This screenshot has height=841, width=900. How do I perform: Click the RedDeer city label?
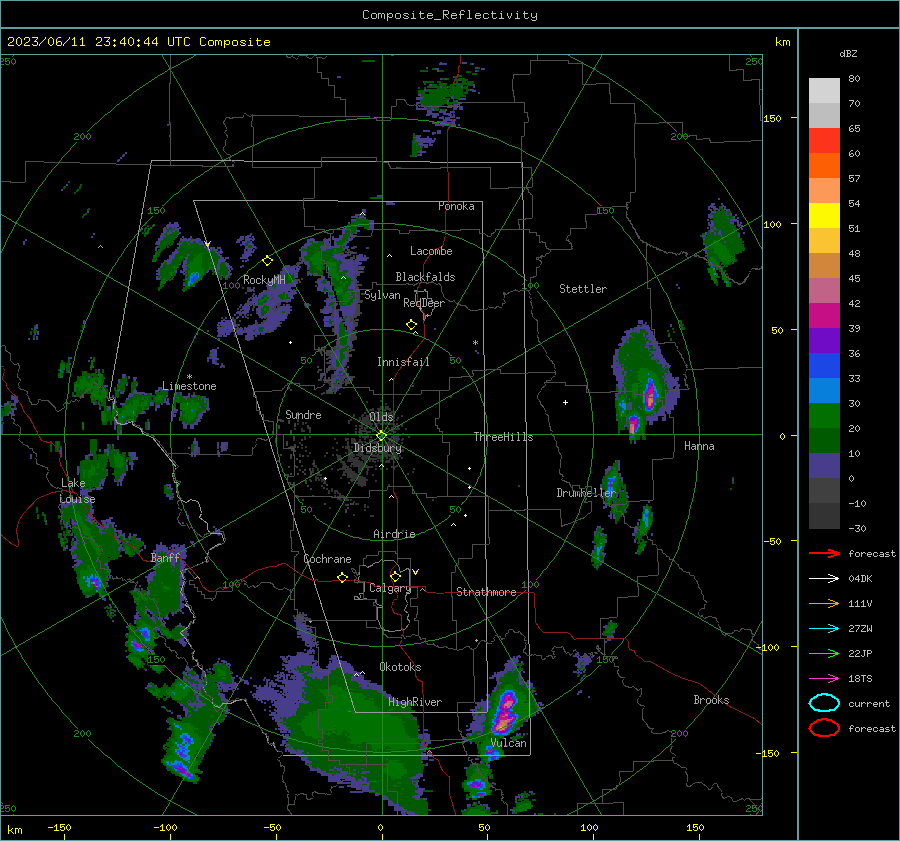[424, 303]
